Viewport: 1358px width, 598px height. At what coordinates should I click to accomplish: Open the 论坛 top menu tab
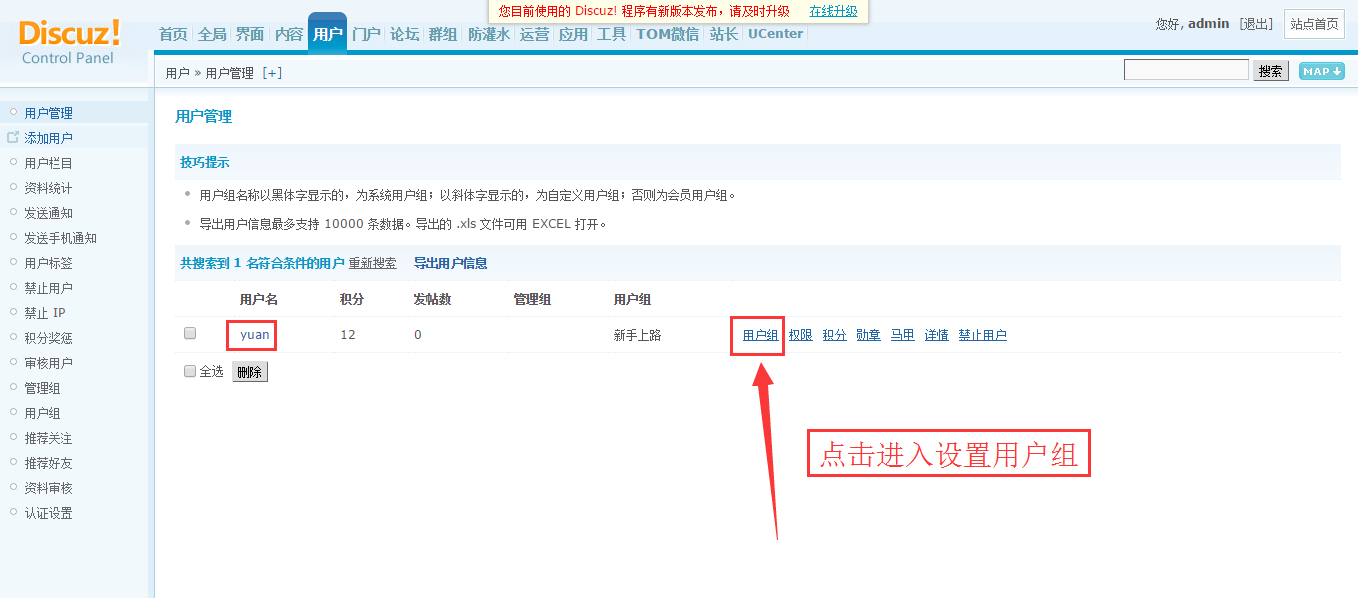click(404, 34)
